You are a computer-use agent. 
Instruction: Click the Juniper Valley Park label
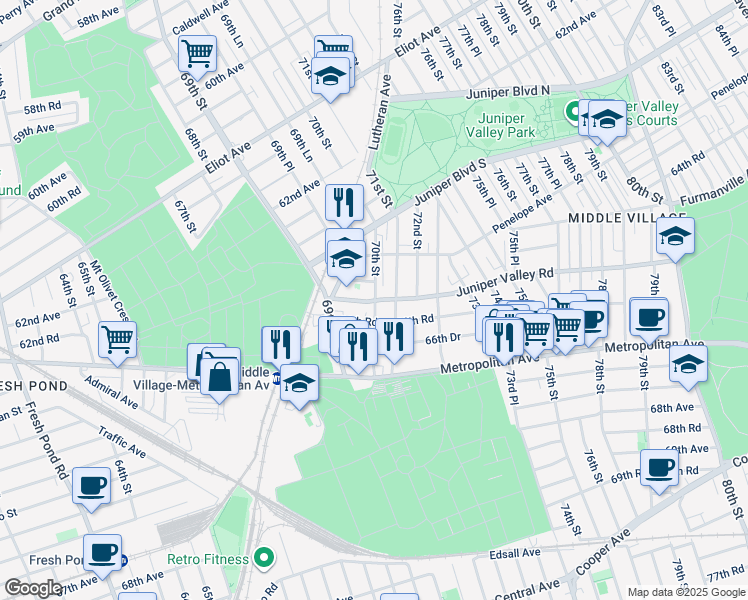tap(500, 124)
